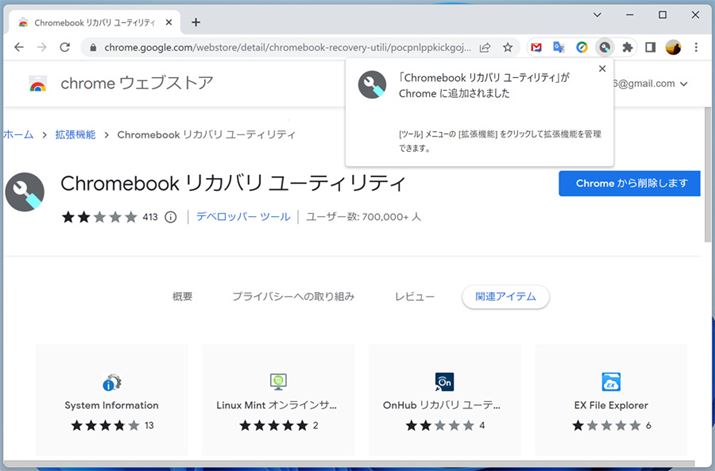This screenshot has height=471, width=715.
Task: Open the Google Translate extension icon
Action: pos(559,47)
